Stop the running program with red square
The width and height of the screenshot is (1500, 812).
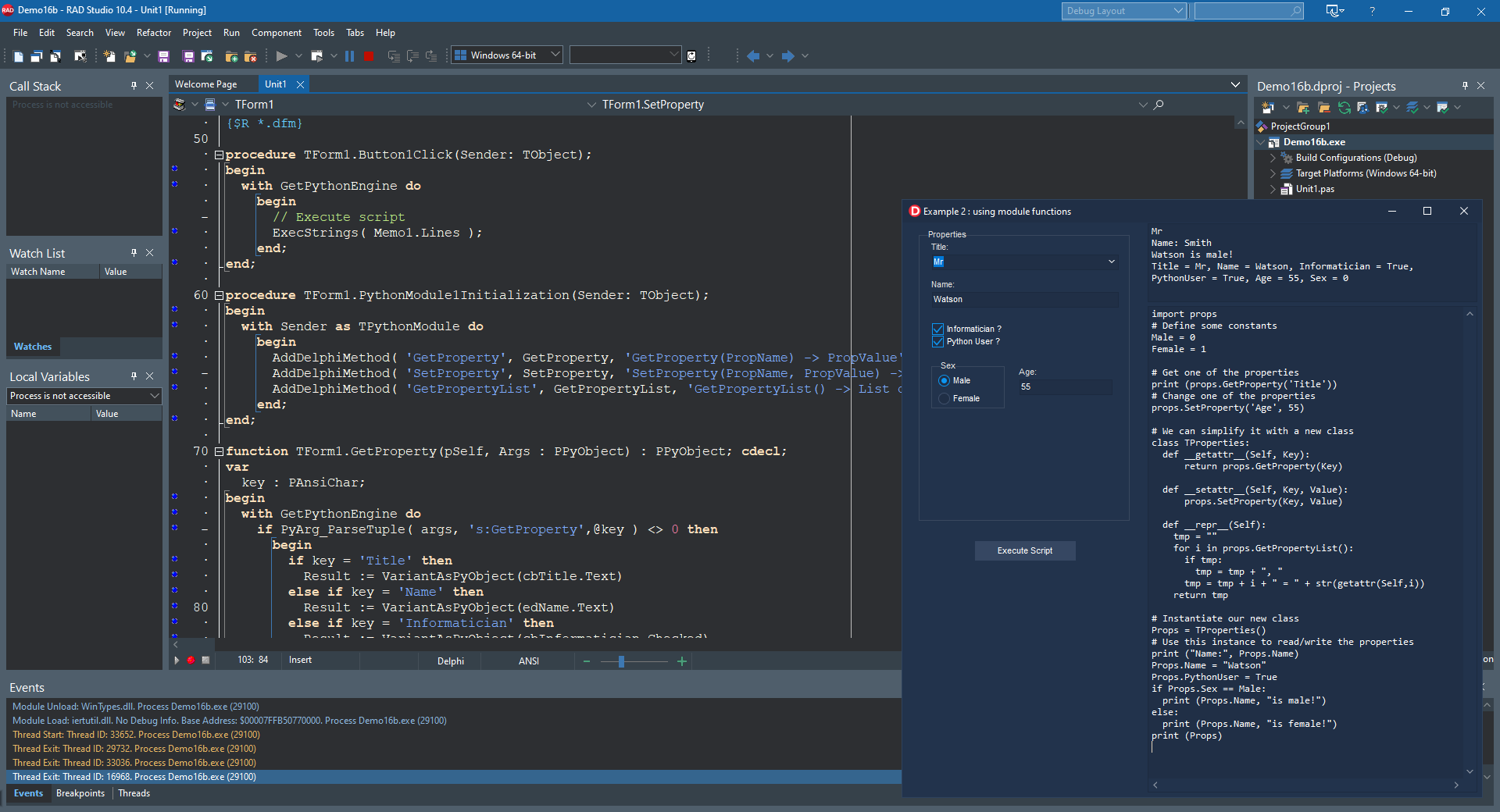[369, 56]
